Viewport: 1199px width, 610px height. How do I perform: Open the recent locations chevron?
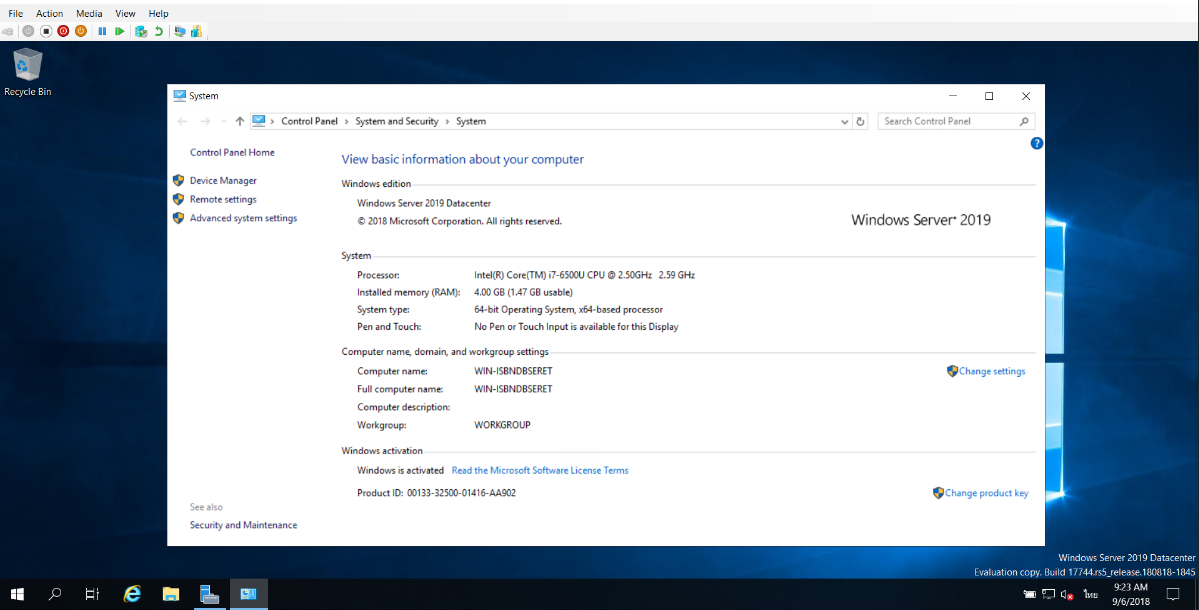coord(223,122)
